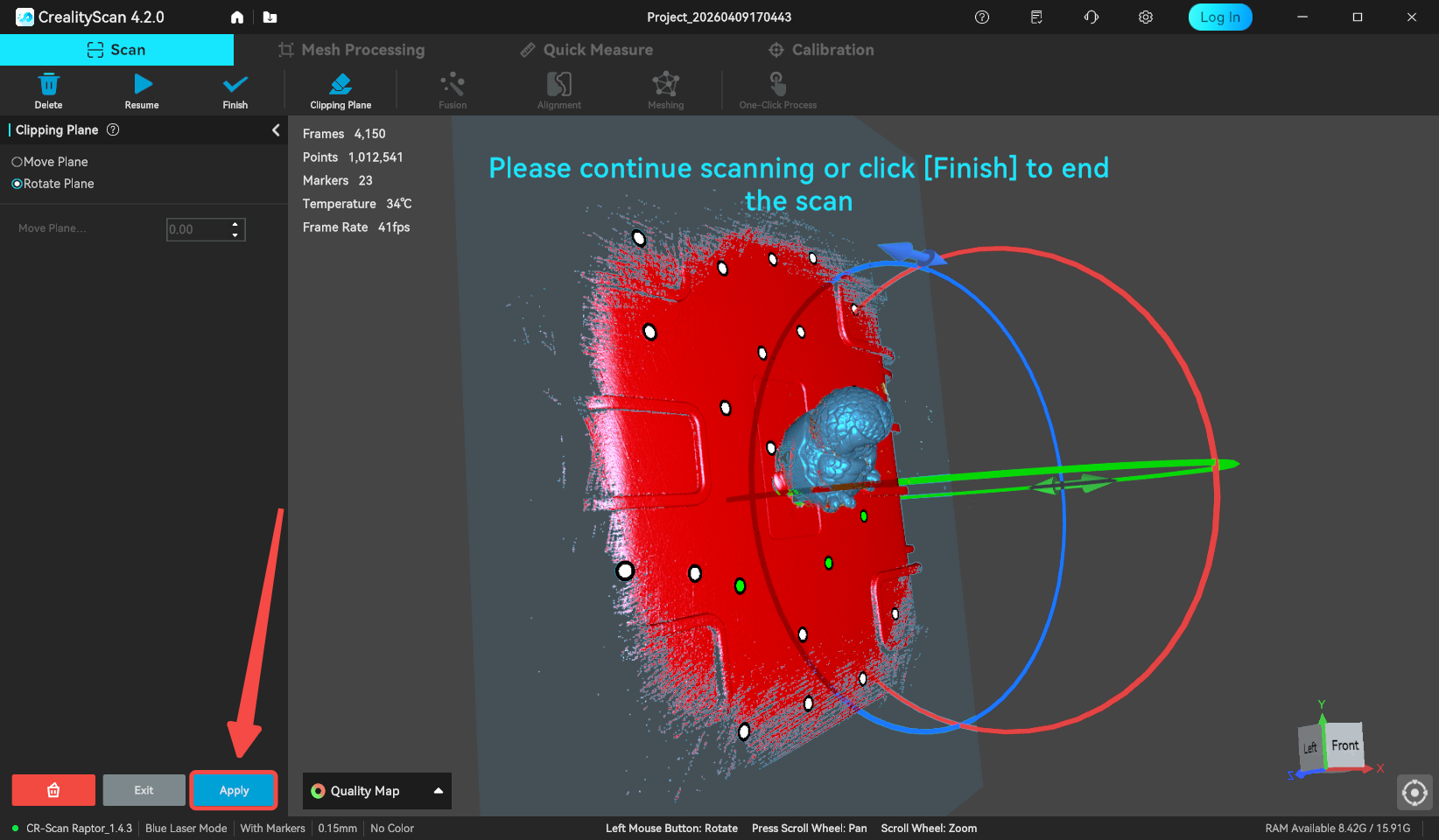Collapse the Clipping Plane side panel
This screenshot has width=1439, height=840.
tap(276, 130)
